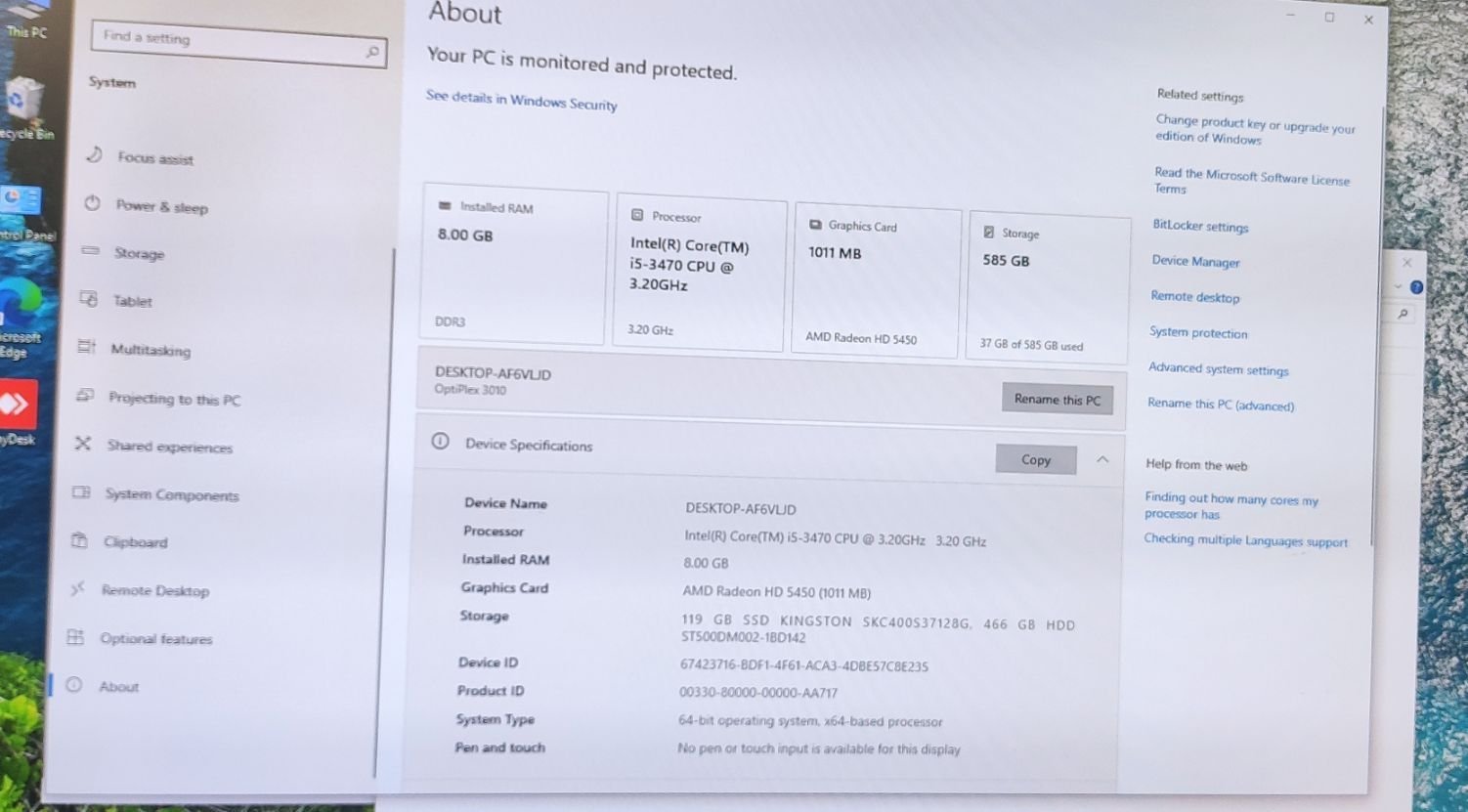This screenshot has width=1468, height=812.
Task: Click the Shared experiences icon
Action: tap(83, 444)
